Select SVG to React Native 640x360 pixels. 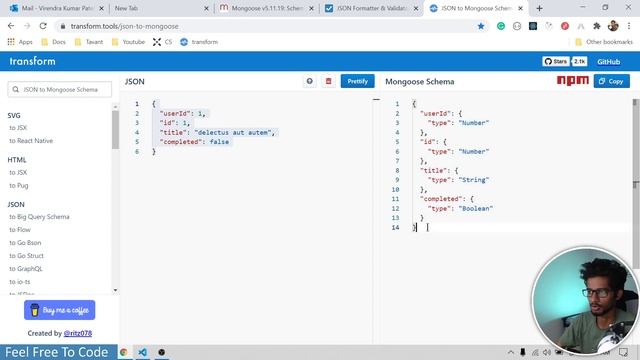click(31, 141)
